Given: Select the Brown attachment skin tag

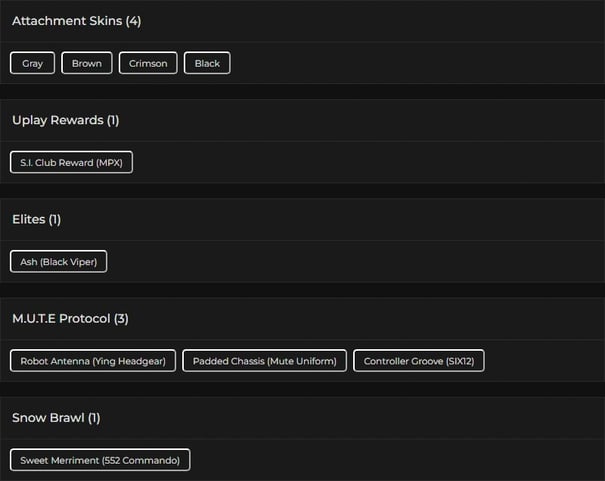Looking at the screenshot, I should [87, 63].
